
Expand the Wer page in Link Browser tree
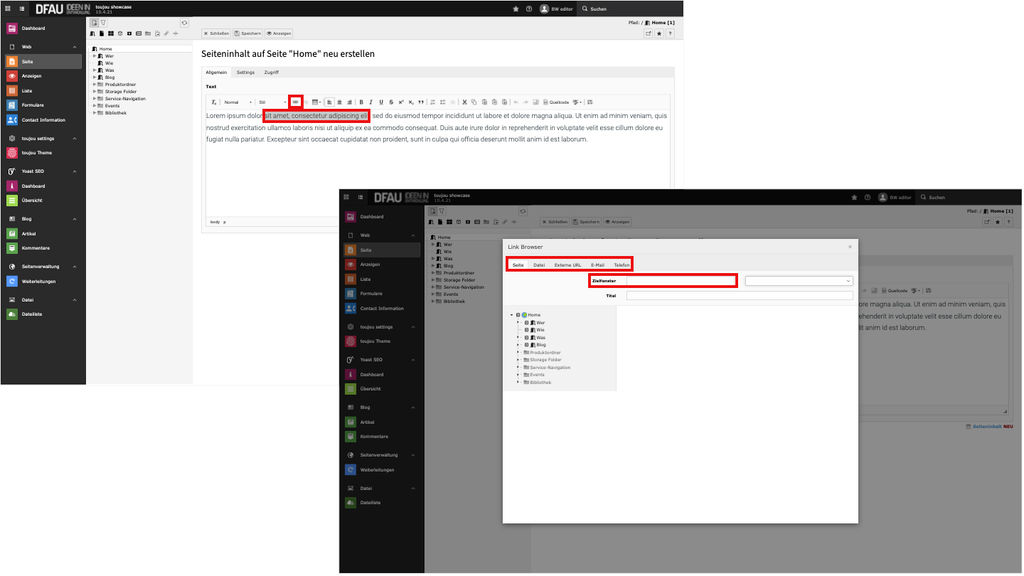point(518,323)
